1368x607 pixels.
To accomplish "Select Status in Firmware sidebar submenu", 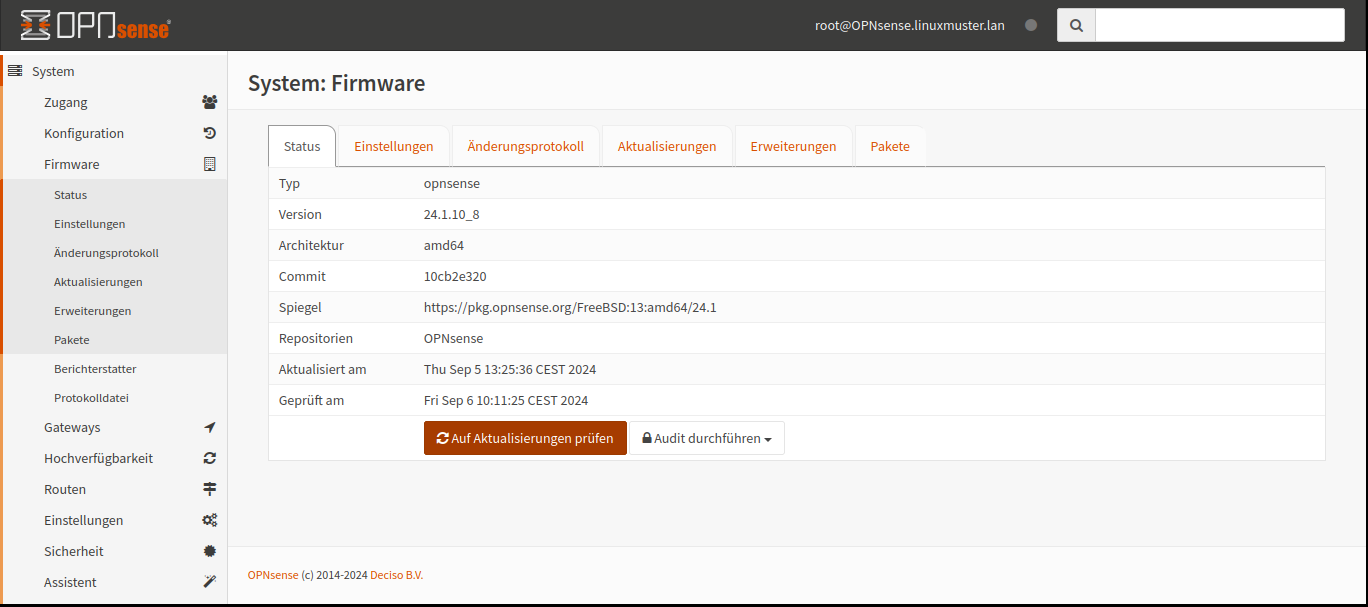I will point(114,195).
